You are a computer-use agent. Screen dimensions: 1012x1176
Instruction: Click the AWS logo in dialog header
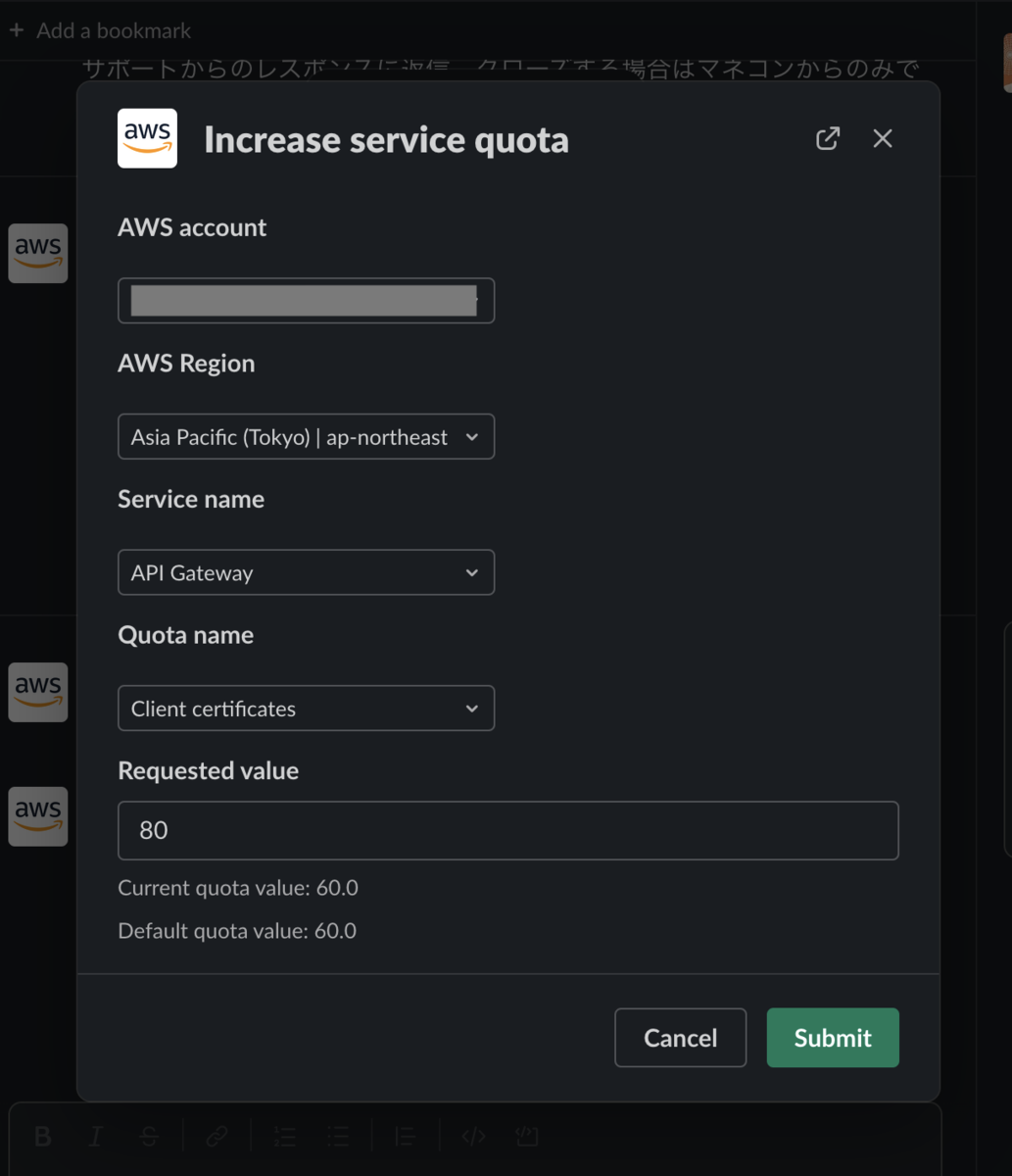(x=147, y=138)
